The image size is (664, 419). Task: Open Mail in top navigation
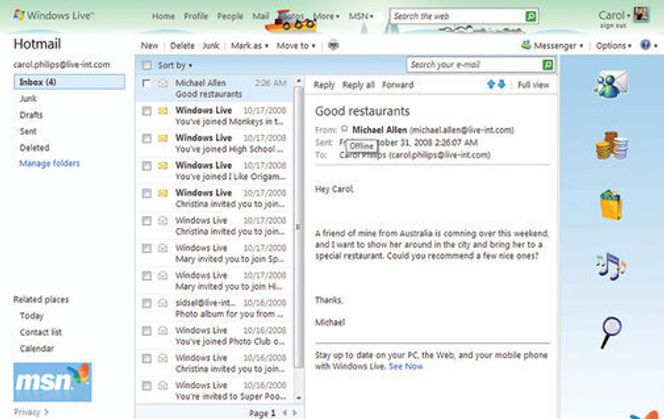[x=260, y=16]
